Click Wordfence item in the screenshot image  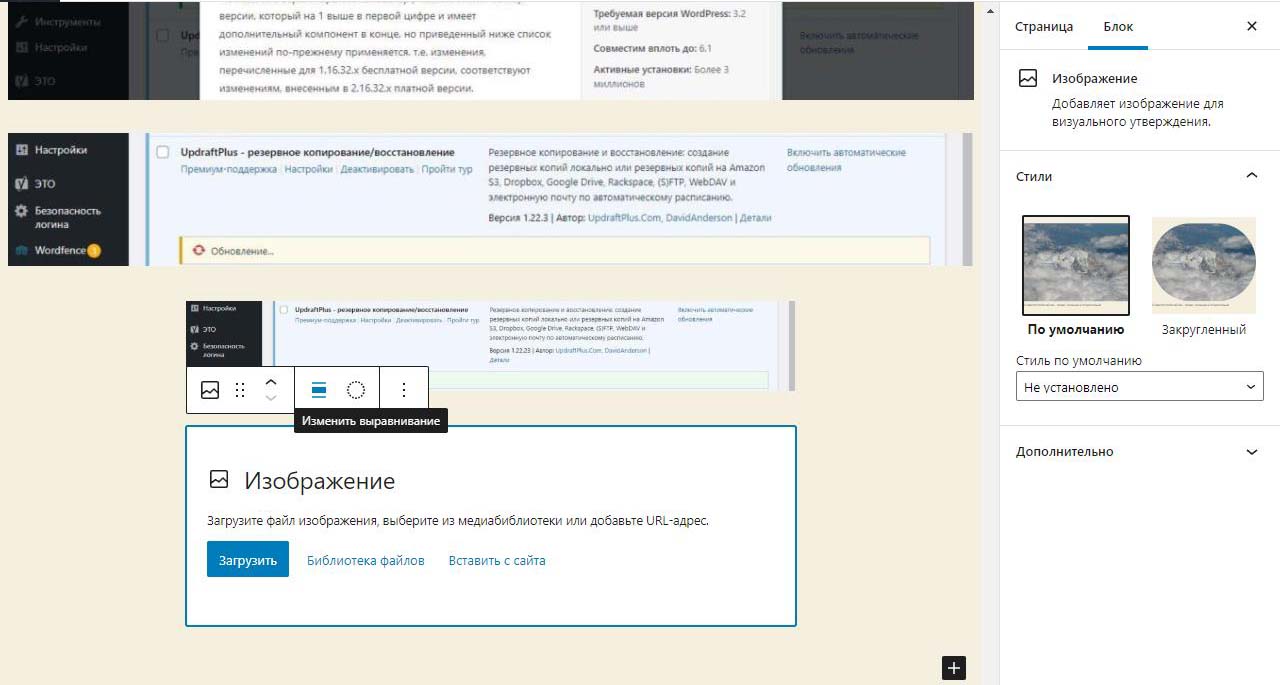[60, 250]
